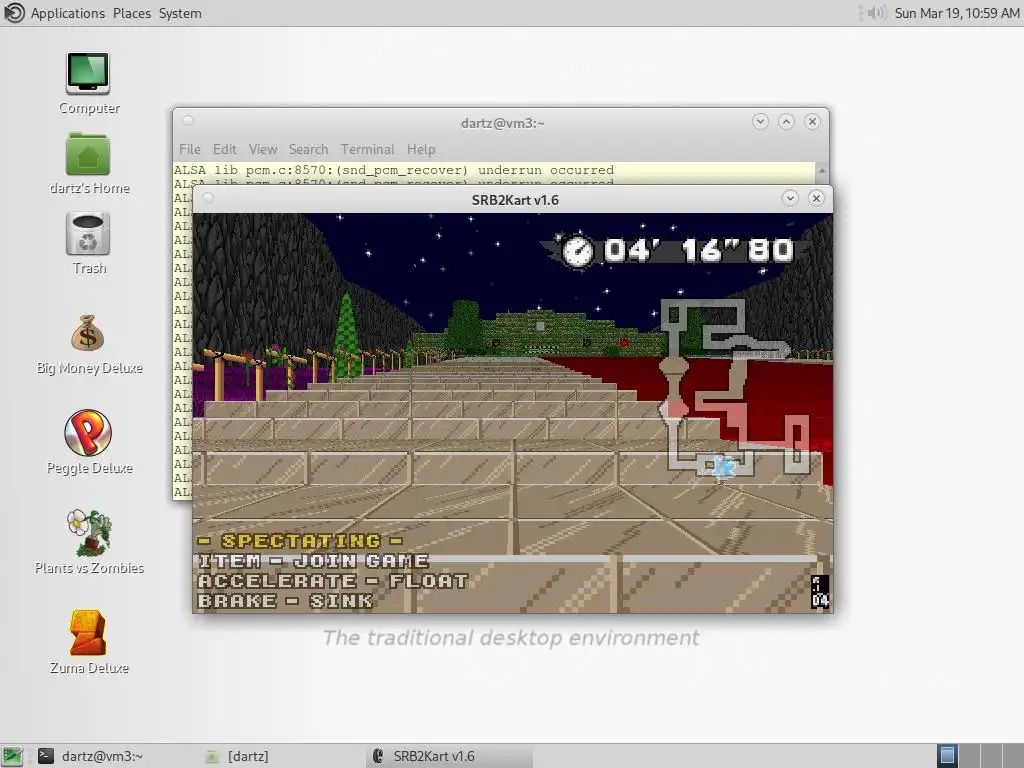Open the terminal Search menu
The width and height of the screenshot is (1024, 768).
(x=308, y=150)
